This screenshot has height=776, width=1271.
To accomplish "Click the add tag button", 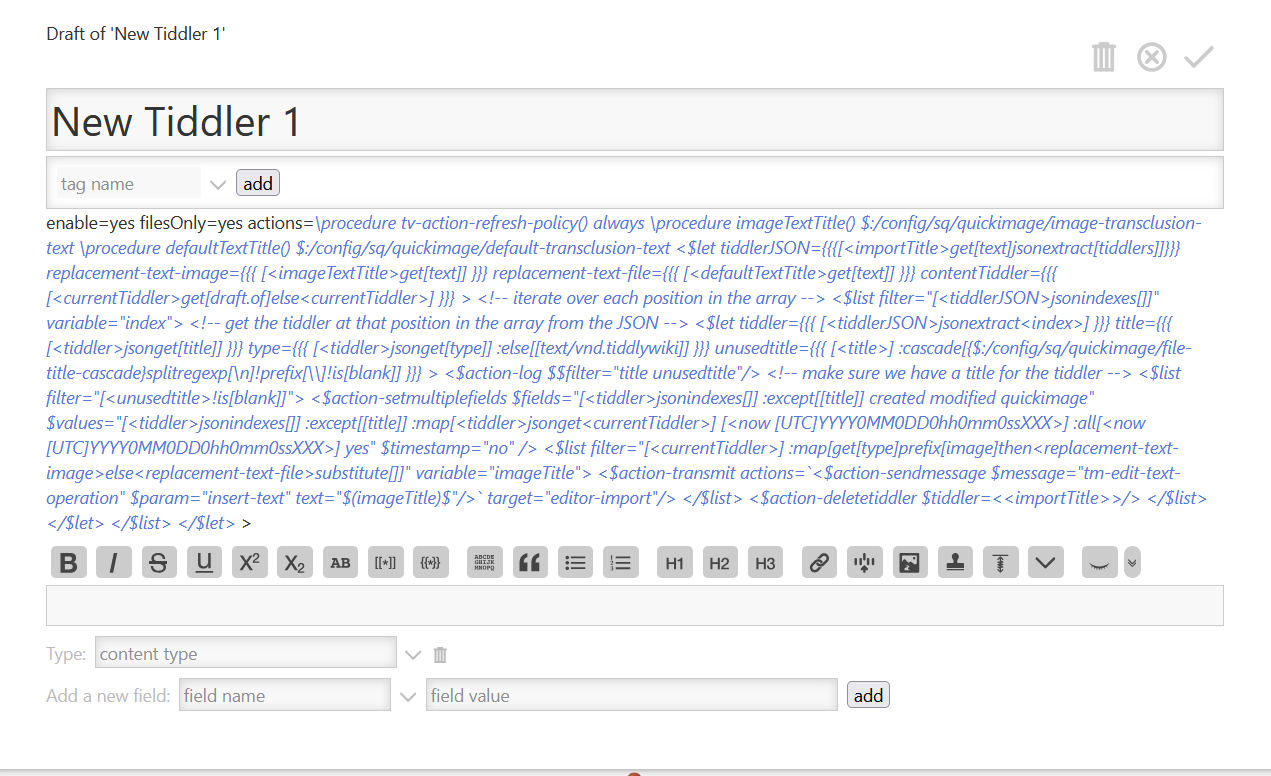I will click(258, 183).
